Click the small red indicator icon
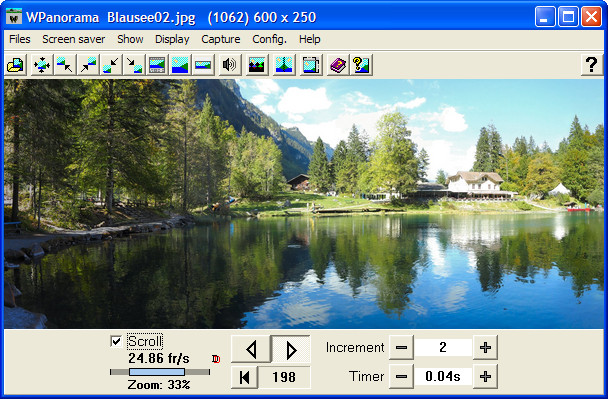 pyautogui.click(x=216, y=359)
